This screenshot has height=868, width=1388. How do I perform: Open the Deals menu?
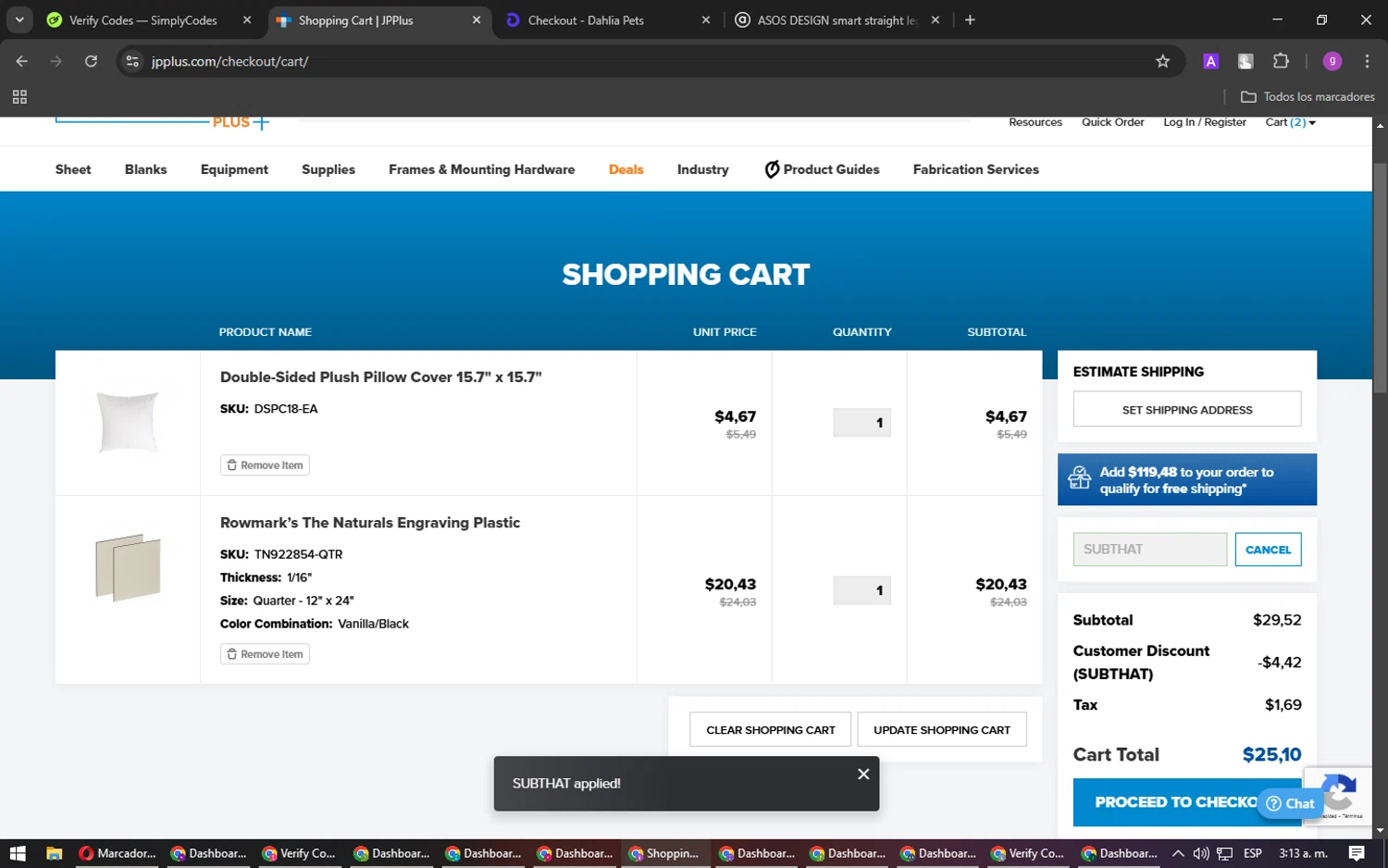point(626,169)
